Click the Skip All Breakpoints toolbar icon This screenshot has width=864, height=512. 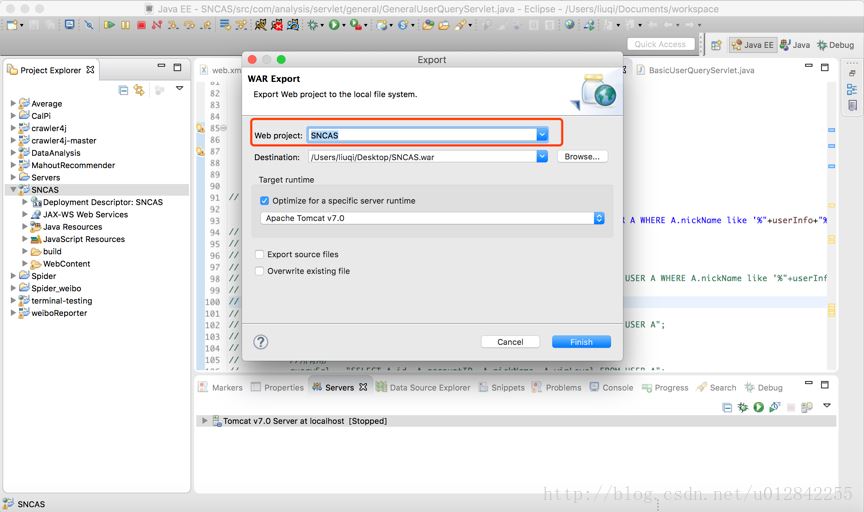click(x=89, y=25)
